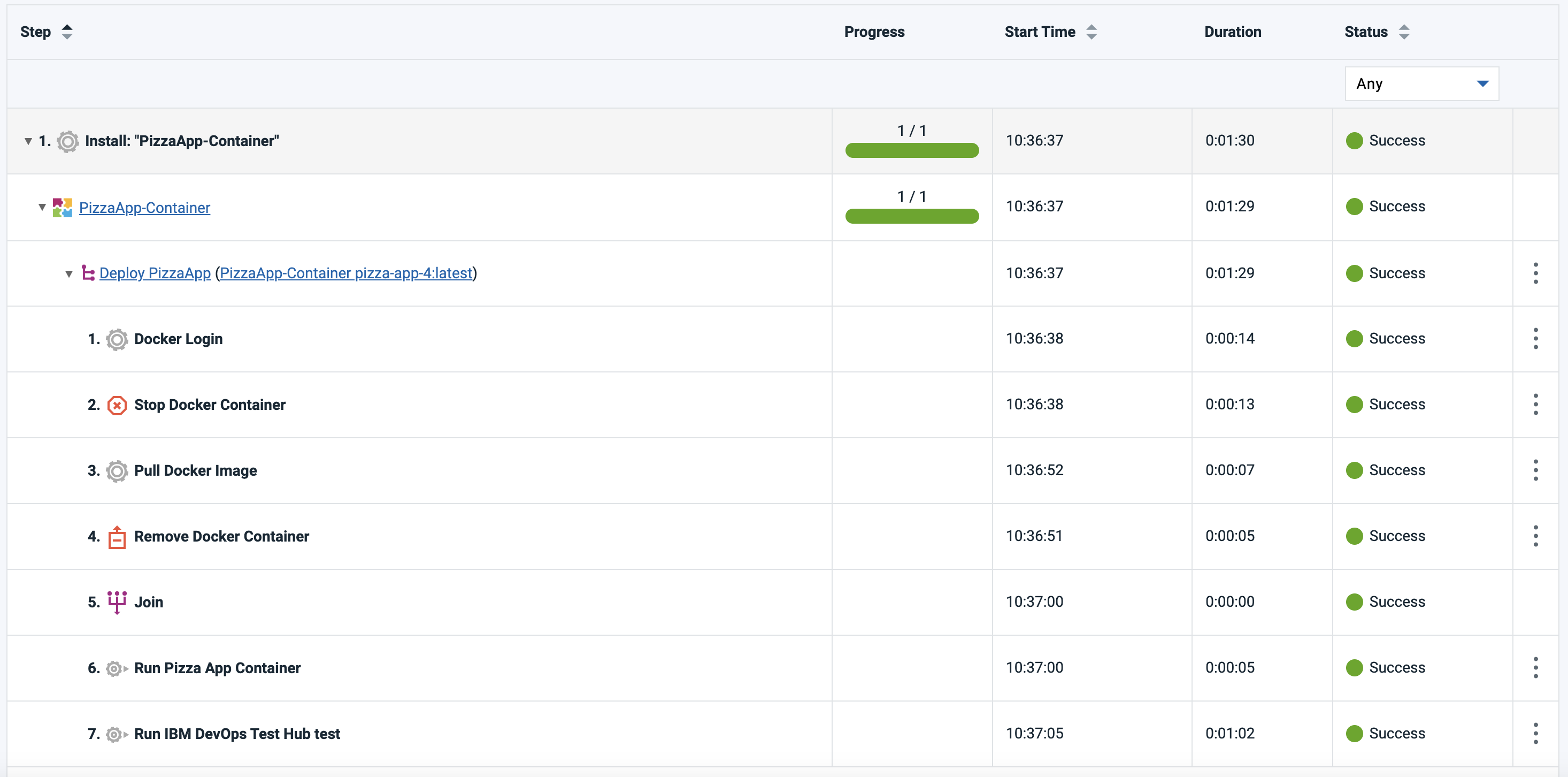
Task: Open the three-dot menu for Run Pizza App Container
Action: pyautogui.click(x=1535, y=667)
